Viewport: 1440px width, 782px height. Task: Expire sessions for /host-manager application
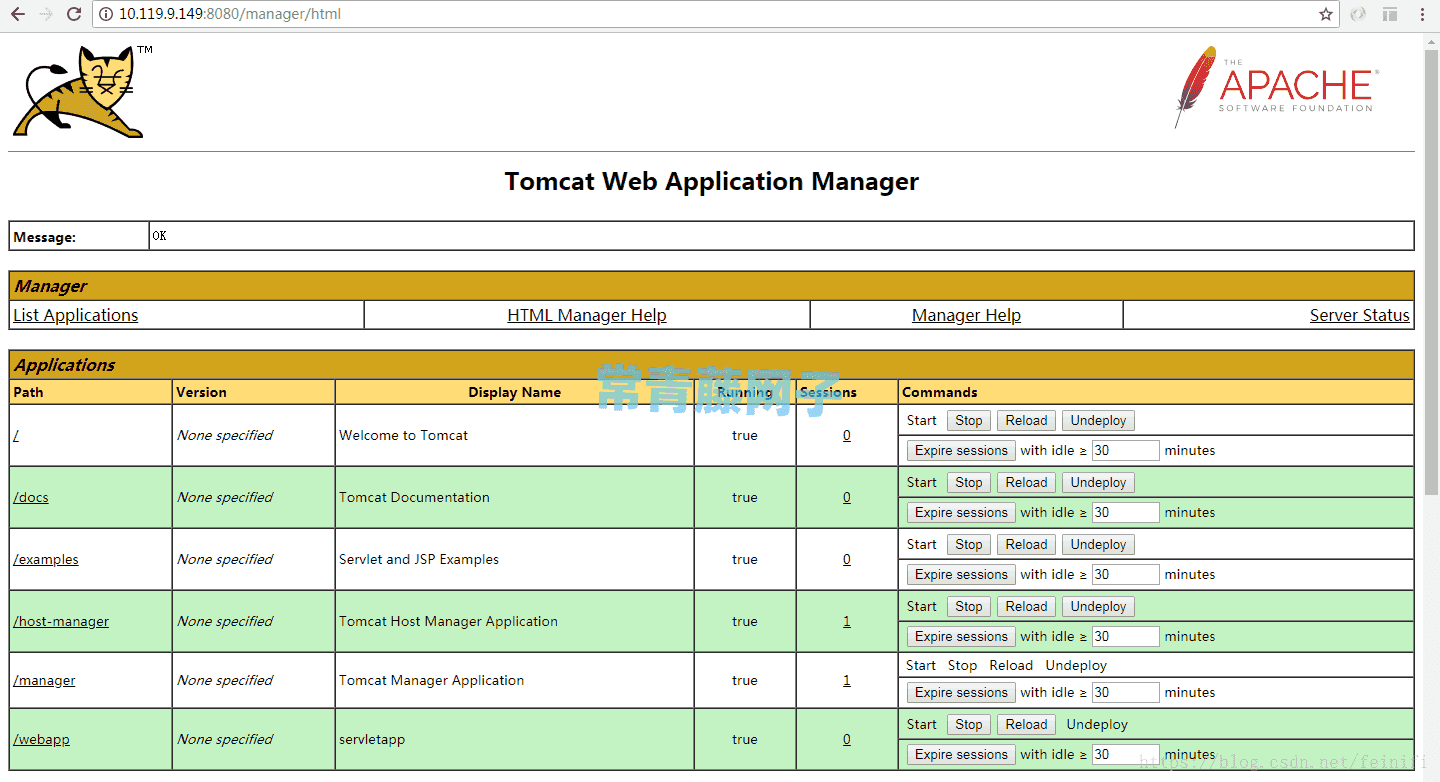click(x=961, y=637)
